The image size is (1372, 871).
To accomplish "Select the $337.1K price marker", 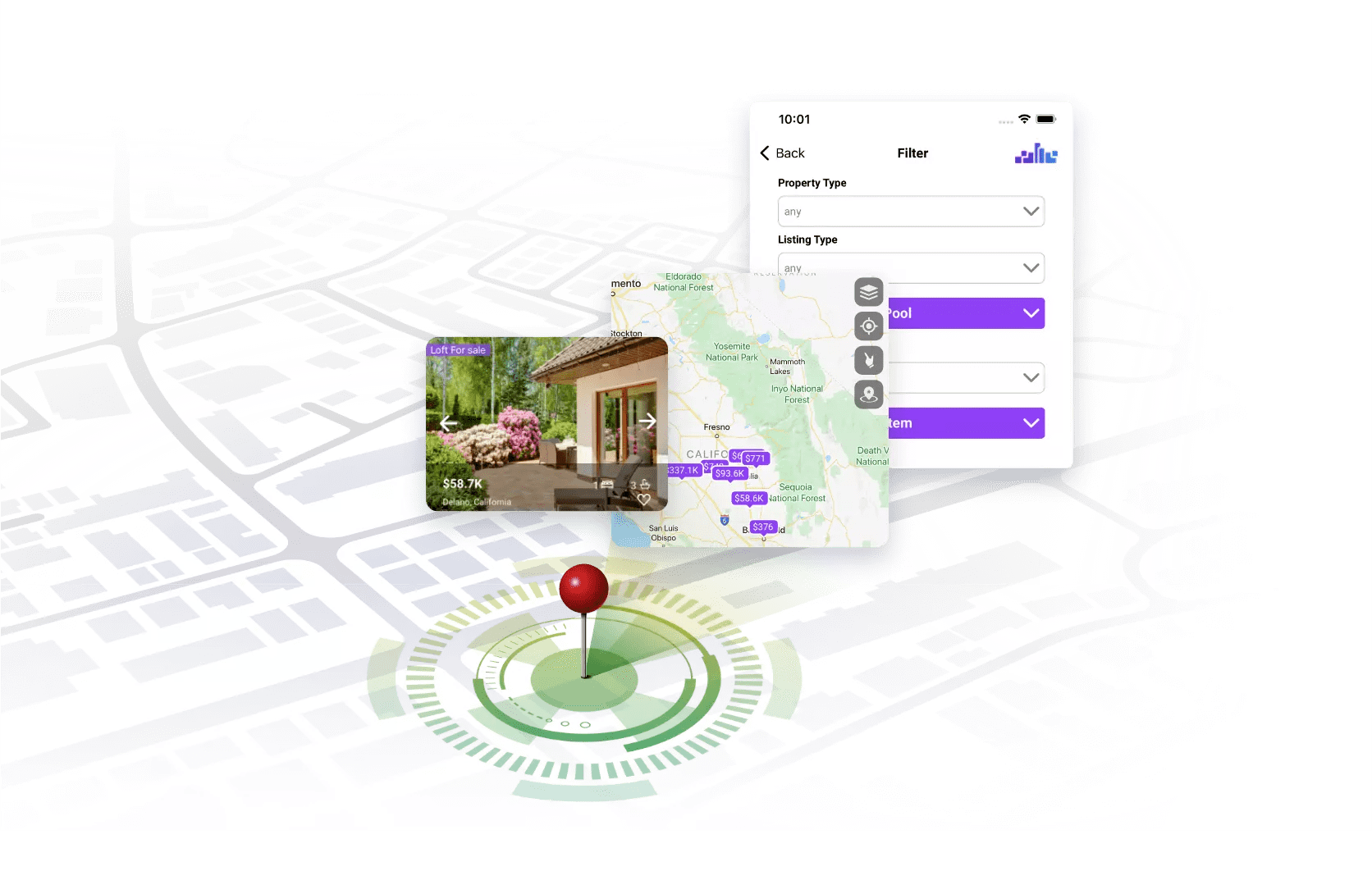I will 684,470.
